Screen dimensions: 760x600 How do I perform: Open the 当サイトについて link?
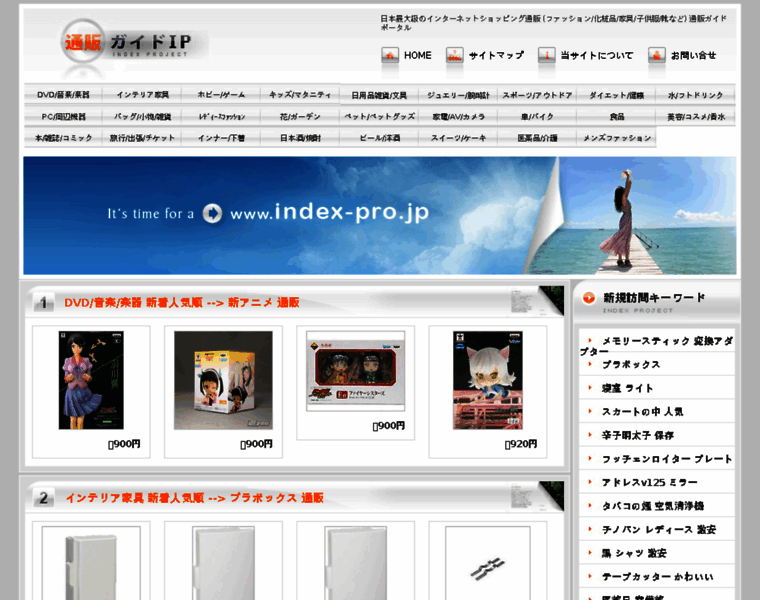(597, 55)
